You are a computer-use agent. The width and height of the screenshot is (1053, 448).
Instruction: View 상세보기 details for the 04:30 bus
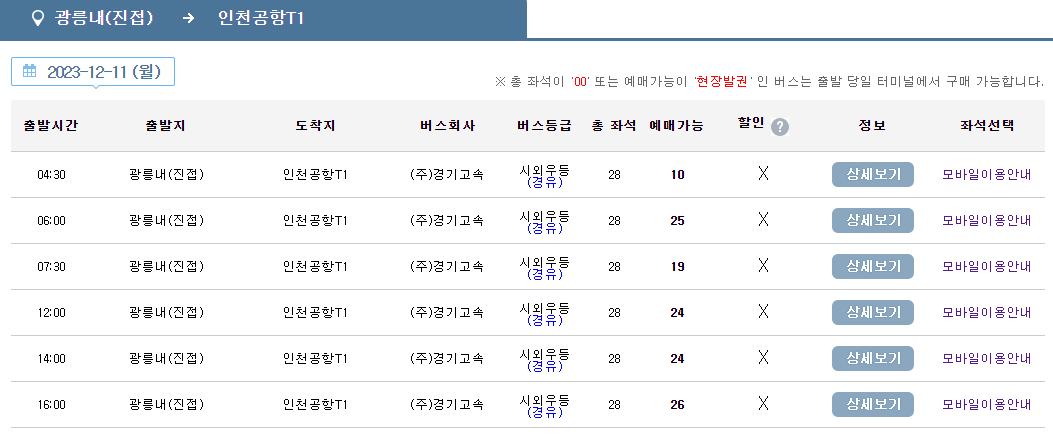pyautogui.click(x=872, y=175)
